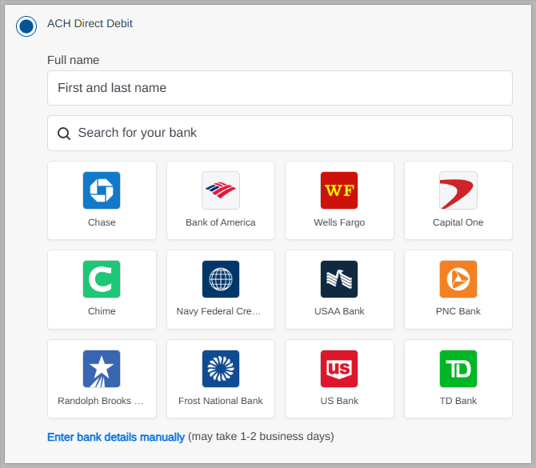Image resolution: width=536 pixels, height=468 pixels.
Task: Click the US Bank label
Action: coord(339,401)
